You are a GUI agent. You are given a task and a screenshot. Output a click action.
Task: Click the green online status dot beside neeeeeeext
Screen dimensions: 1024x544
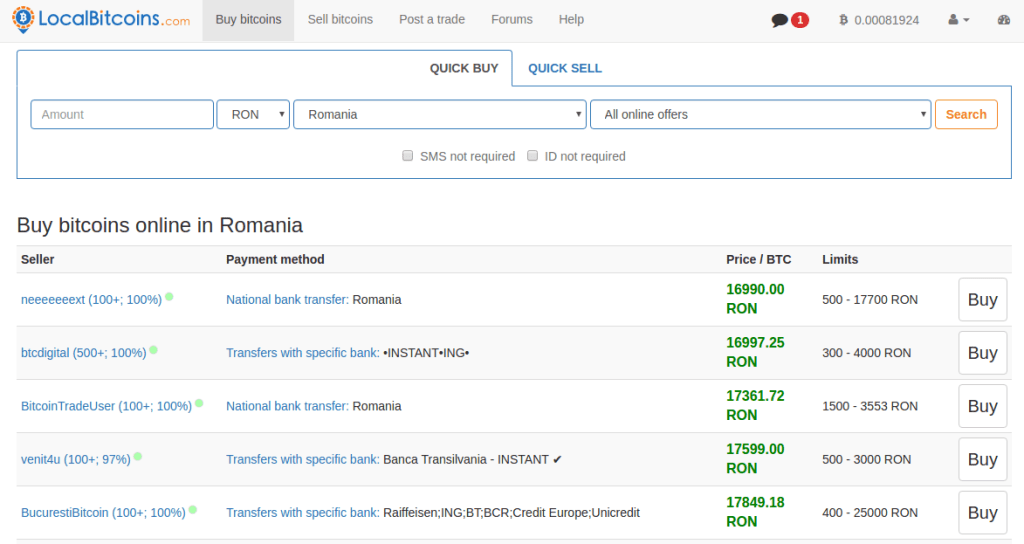169,297
